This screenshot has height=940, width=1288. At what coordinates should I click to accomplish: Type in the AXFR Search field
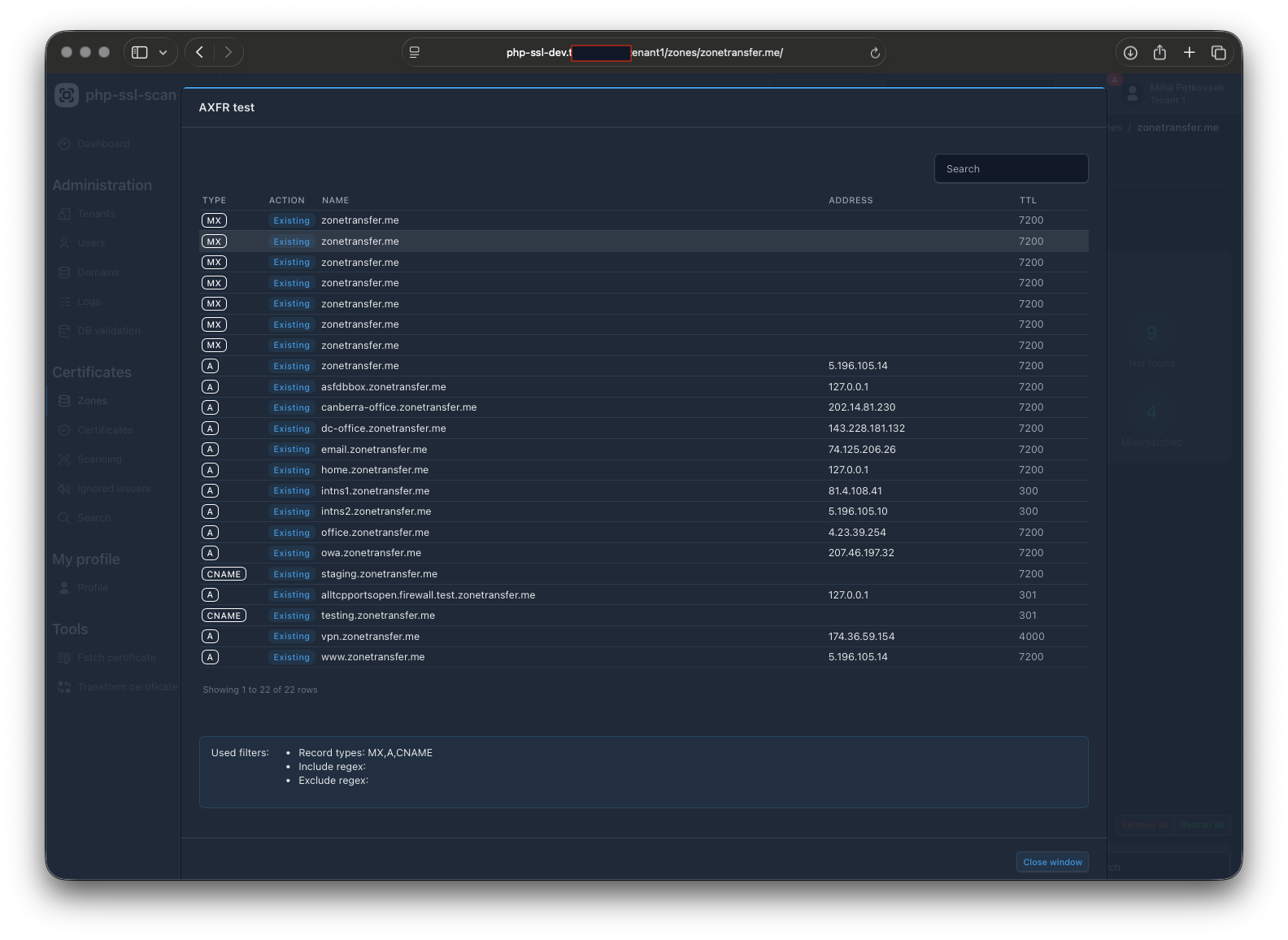tap(1011, 168)
